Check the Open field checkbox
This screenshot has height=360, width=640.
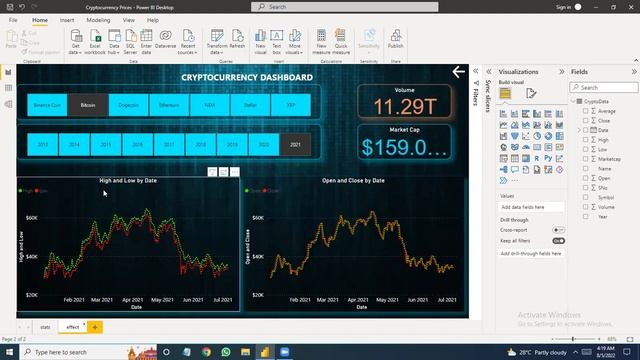586,178
